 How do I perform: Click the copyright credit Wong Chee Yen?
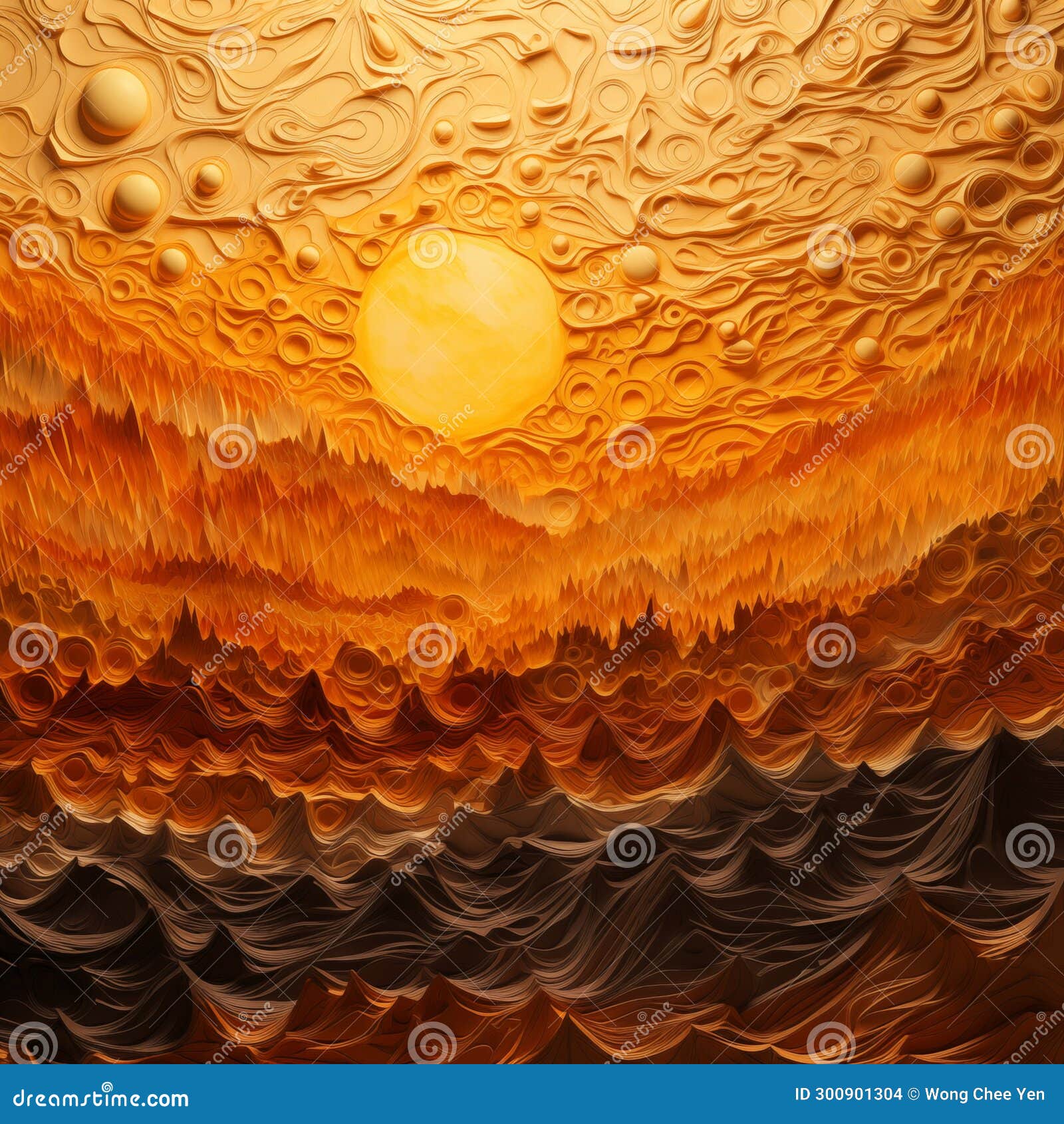pyautogui.click(x=984, y=1093)
